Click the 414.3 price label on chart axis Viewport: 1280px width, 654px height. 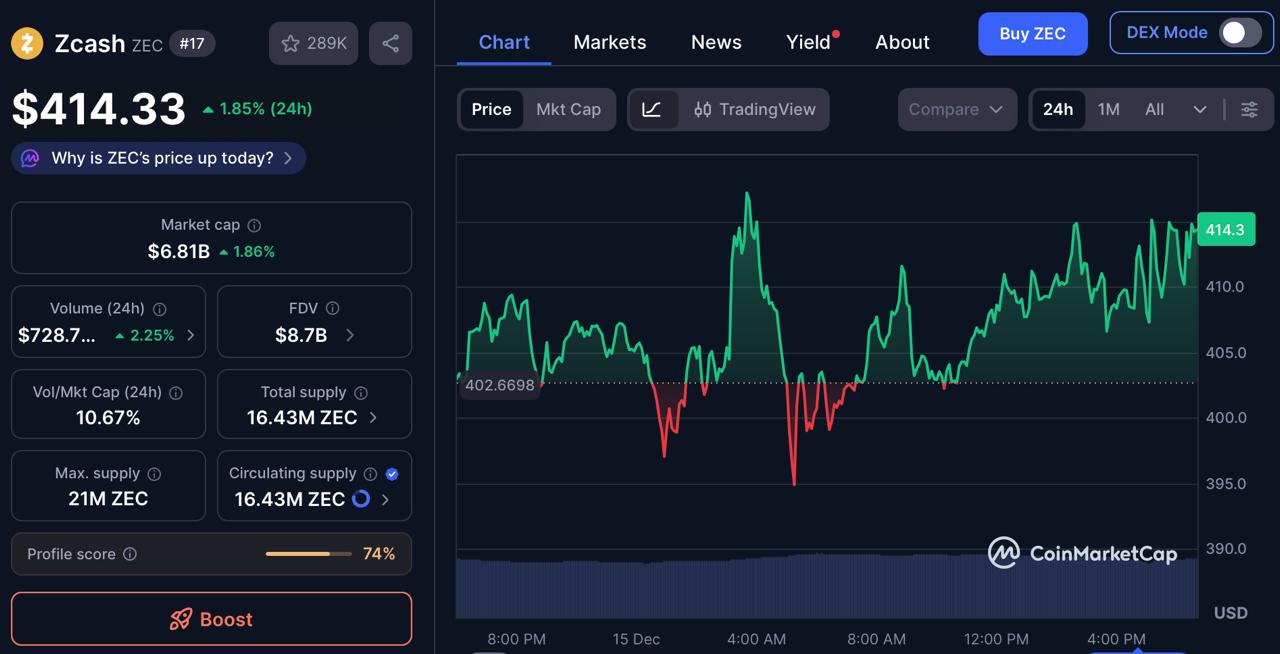(1226, 229)
